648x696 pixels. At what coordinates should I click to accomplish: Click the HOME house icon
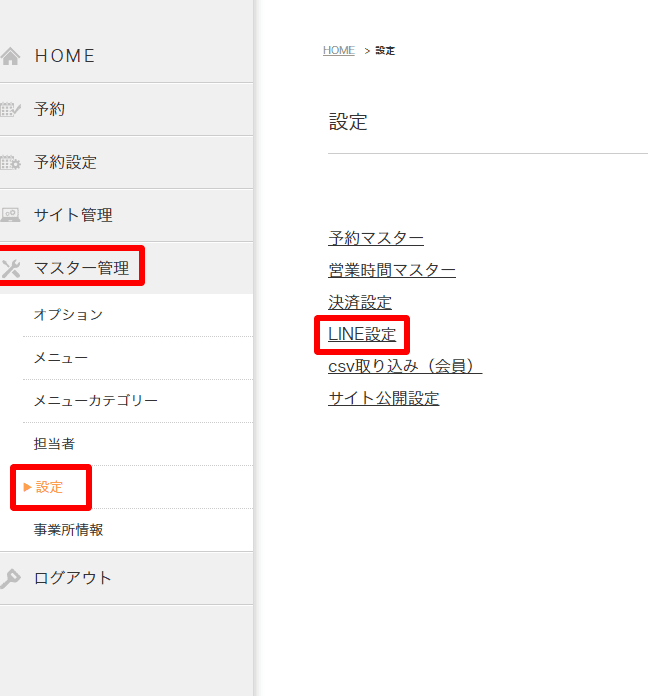pyautogui.click(x=10, y=56)
